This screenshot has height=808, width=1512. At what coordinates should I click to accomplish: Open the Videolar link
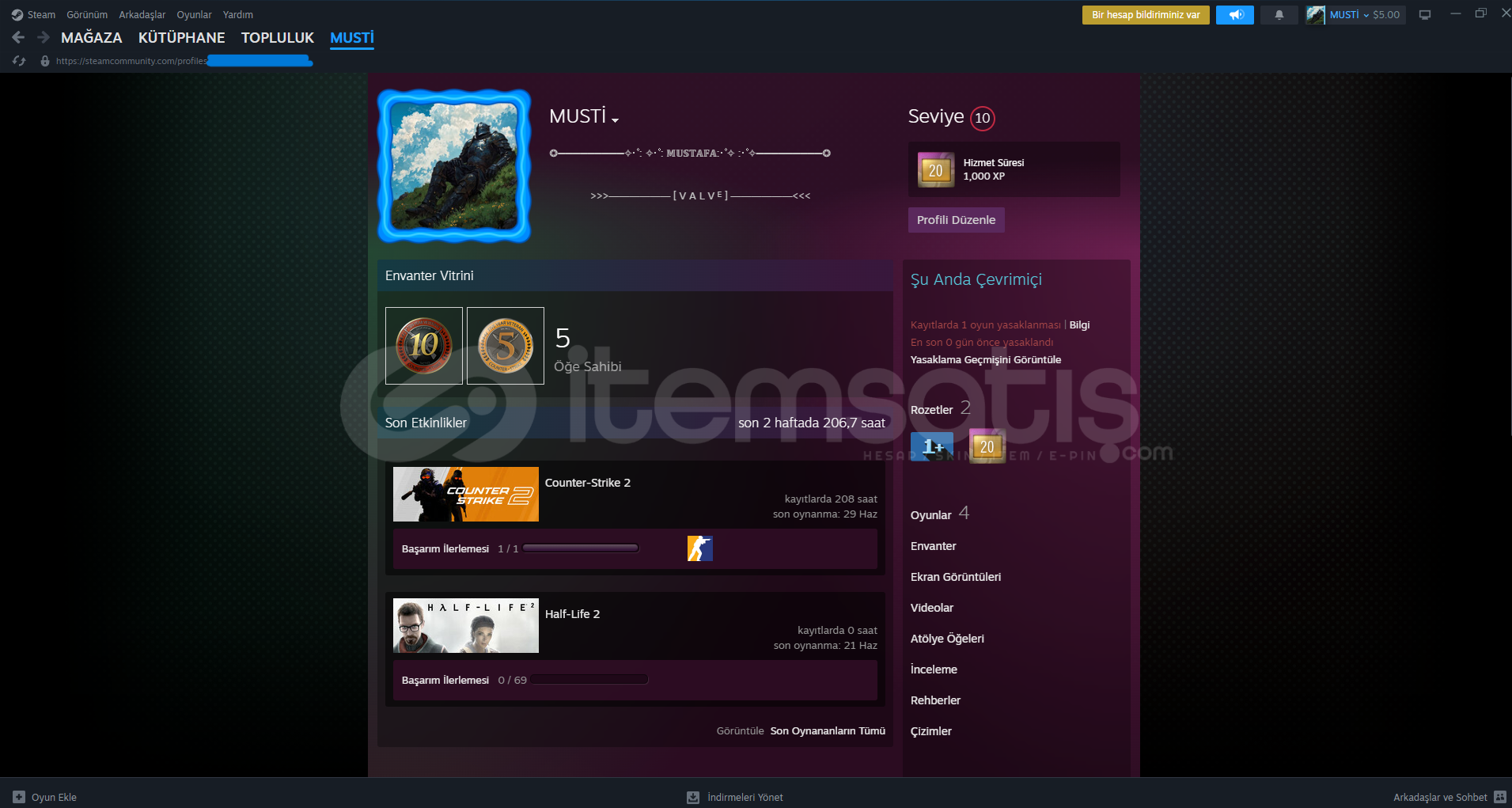coord(932,608)
